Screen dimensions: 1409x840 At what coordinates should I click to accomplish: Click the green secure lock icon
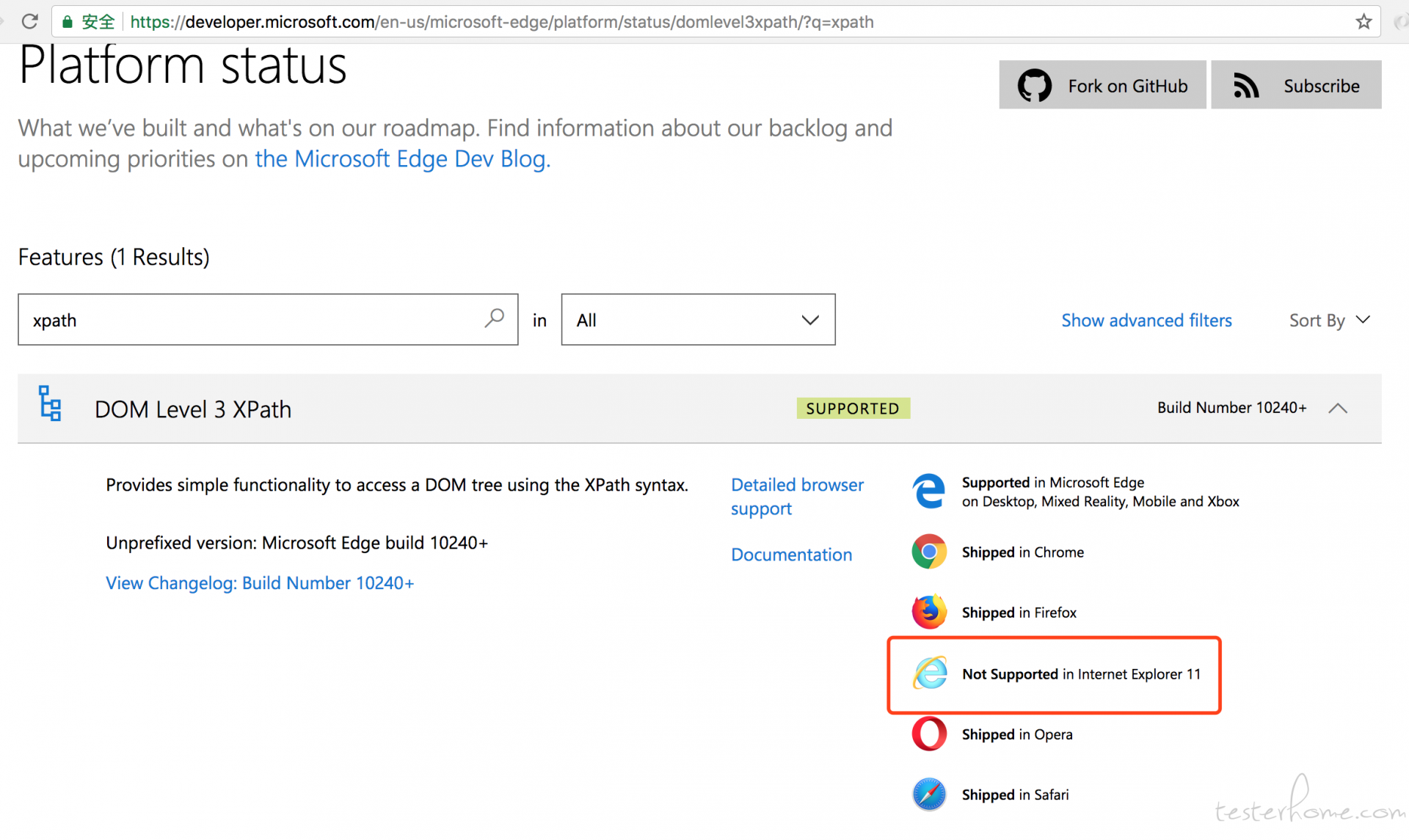click(x=68, y=22)
